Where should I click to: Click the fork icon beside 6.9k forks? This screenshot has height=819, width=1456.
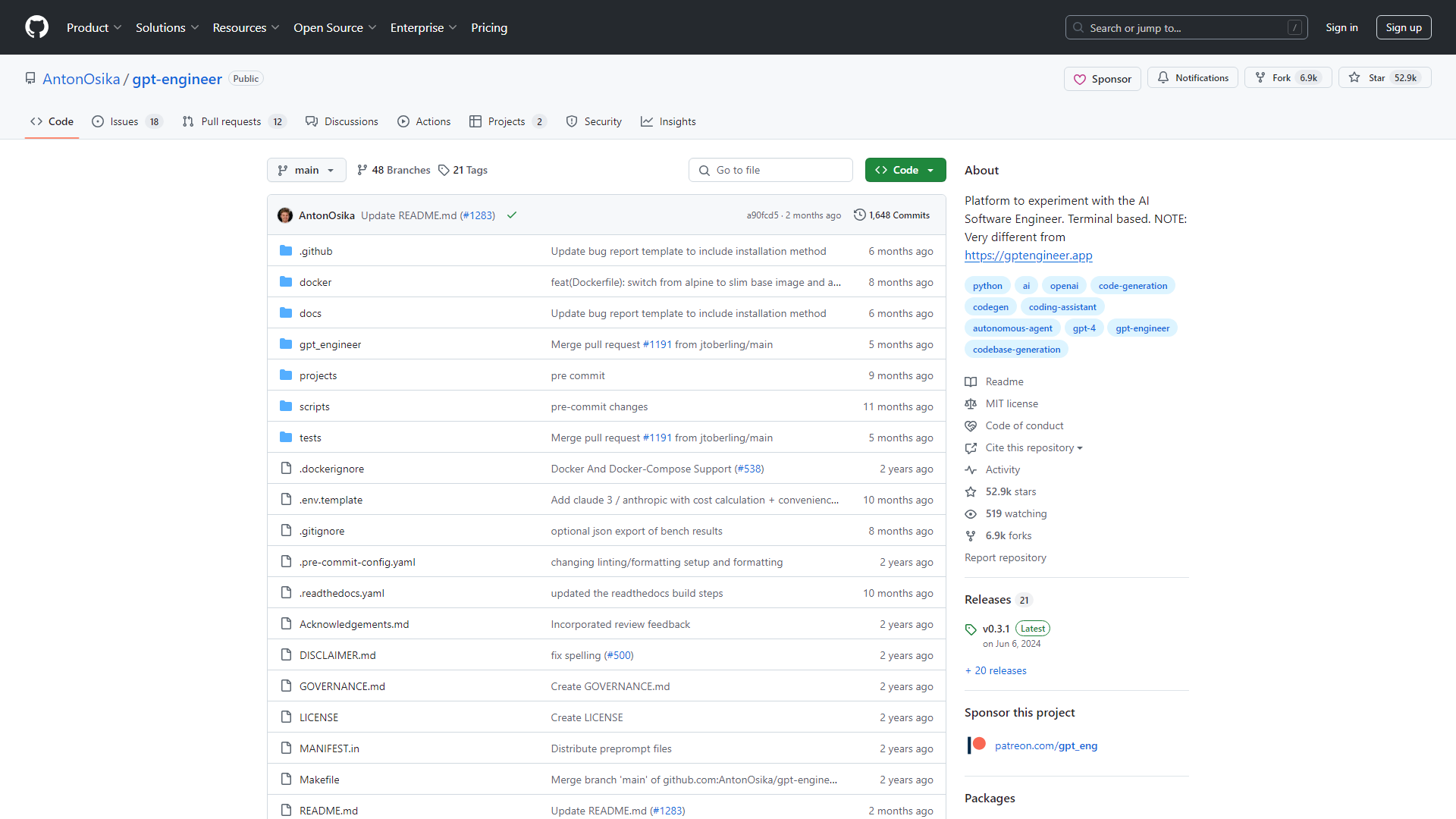coord(971,535)
